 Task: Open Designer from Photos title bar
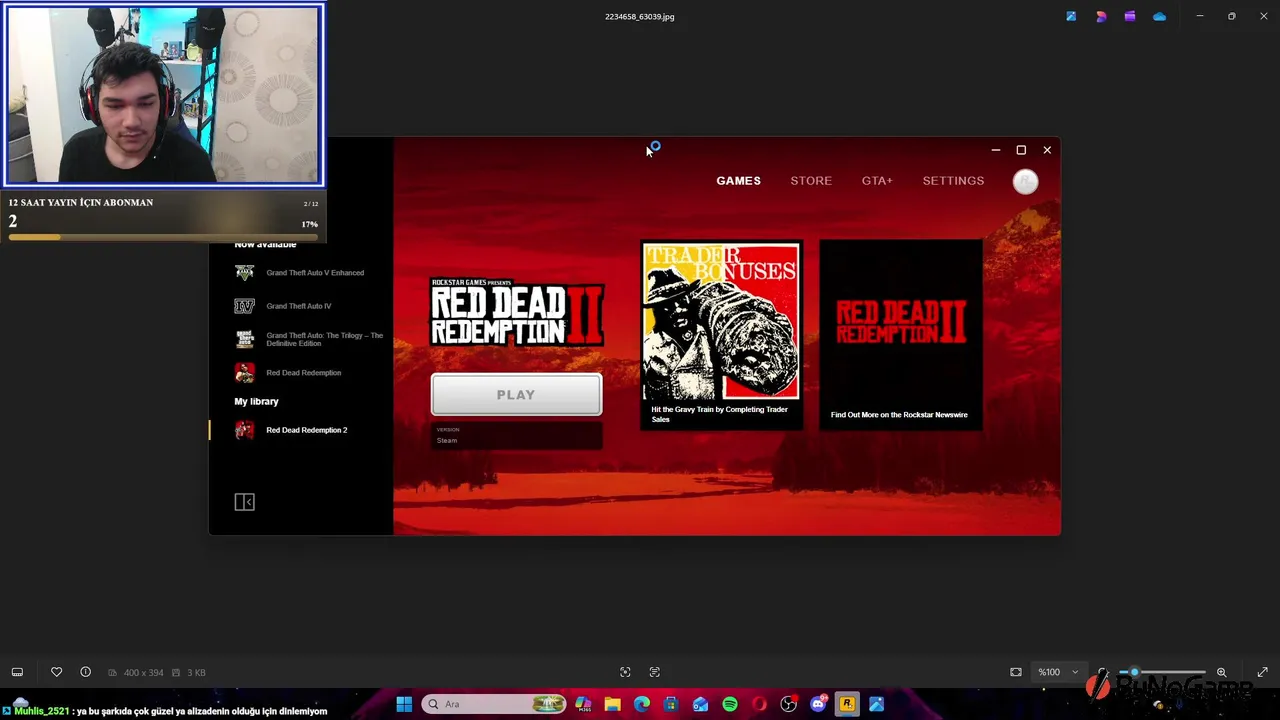[1101, 16]
